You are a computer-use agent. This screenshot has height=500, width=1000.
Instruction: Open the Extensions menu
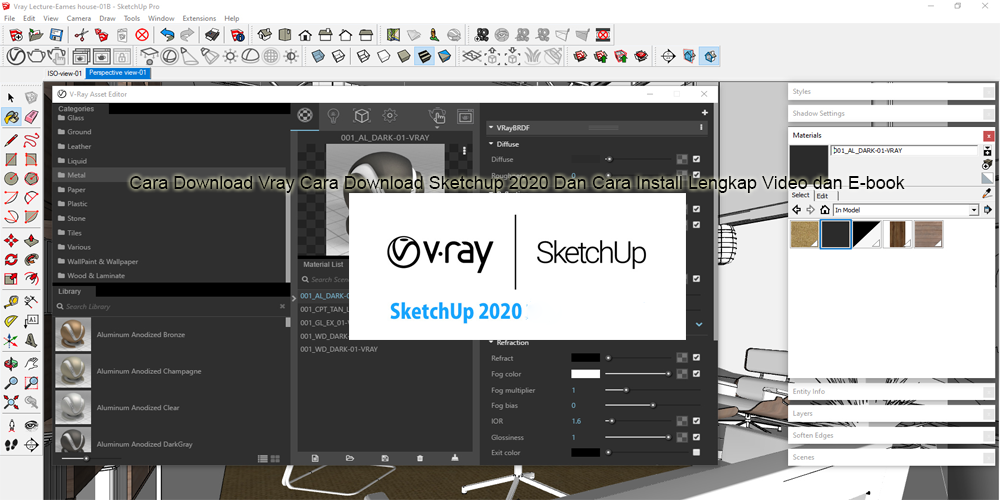tap(198, 18)
